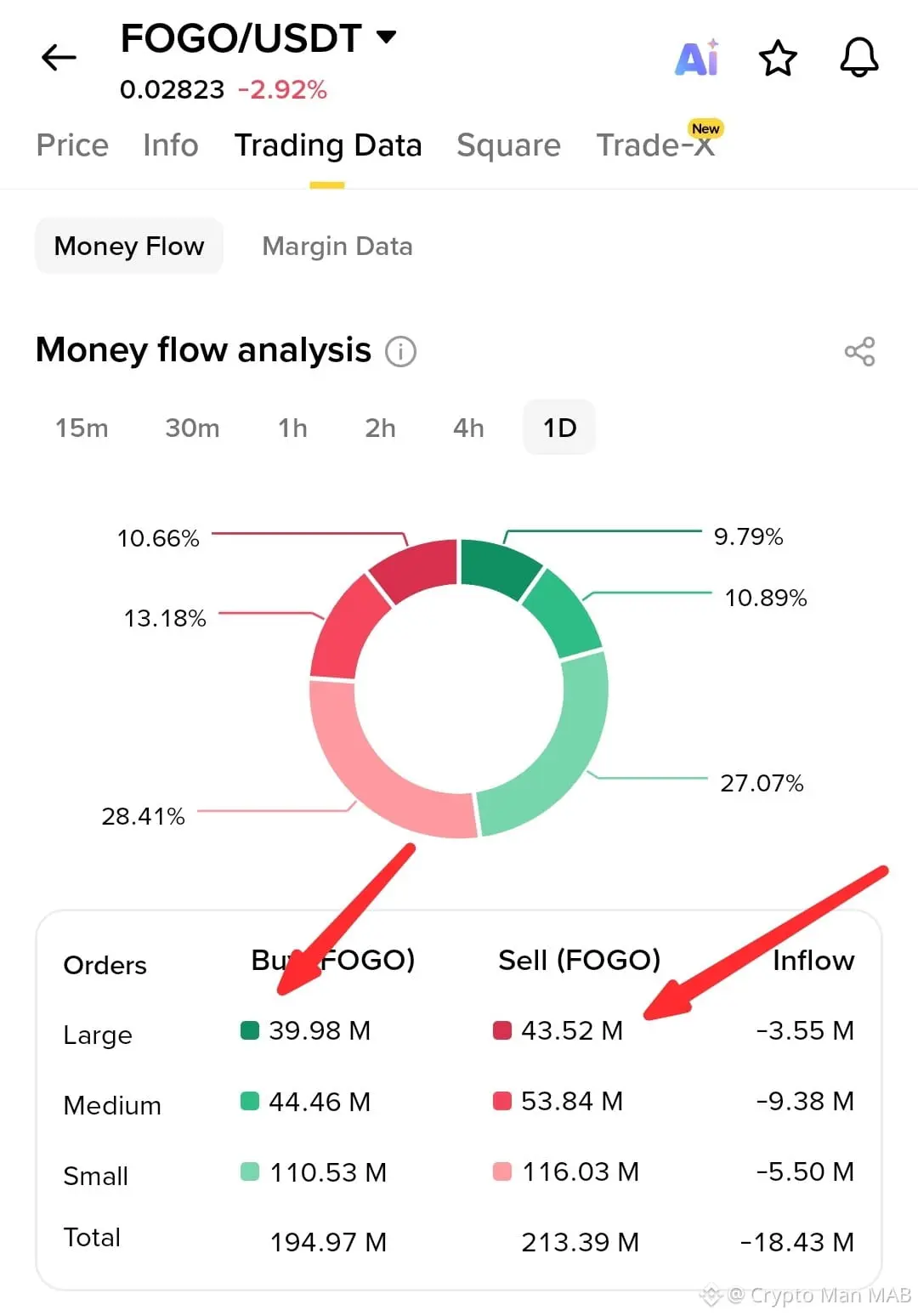Open price alerts via the bell icon
Viewport: 918px width, 1316px height.
tap(858, 58)
